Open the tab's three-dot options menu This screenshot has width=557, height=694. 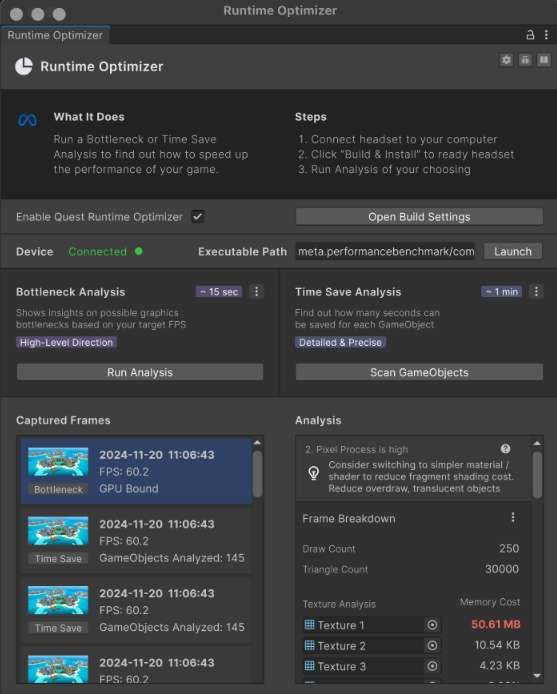(x=546, y=35)
